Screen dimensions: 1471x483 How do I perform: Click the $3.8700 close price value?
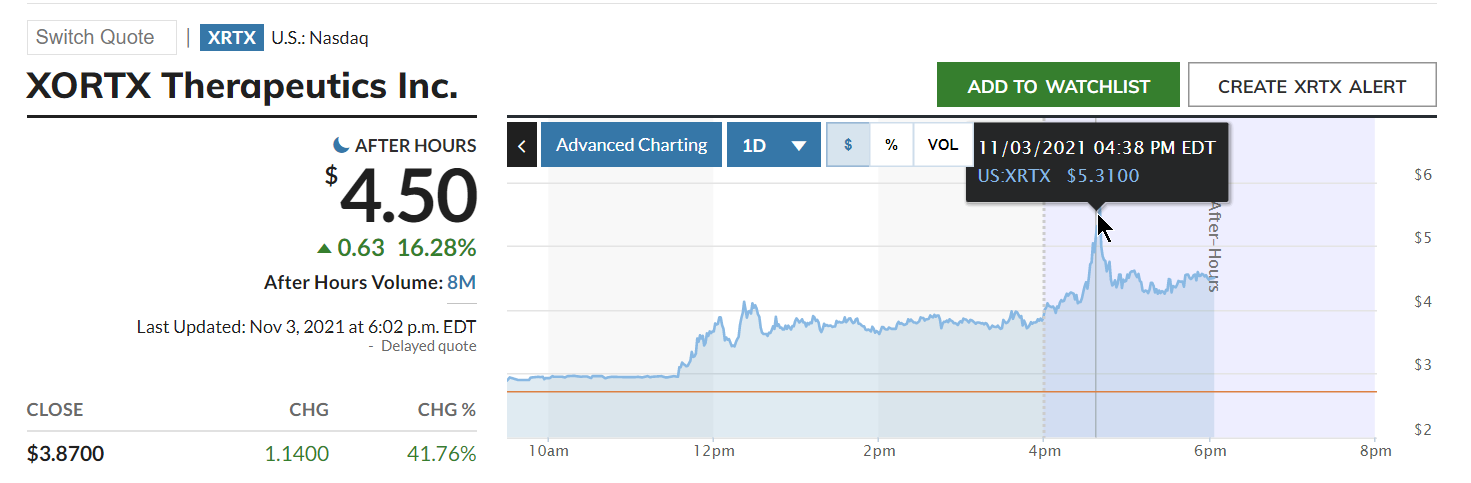(x=66, y=453)
